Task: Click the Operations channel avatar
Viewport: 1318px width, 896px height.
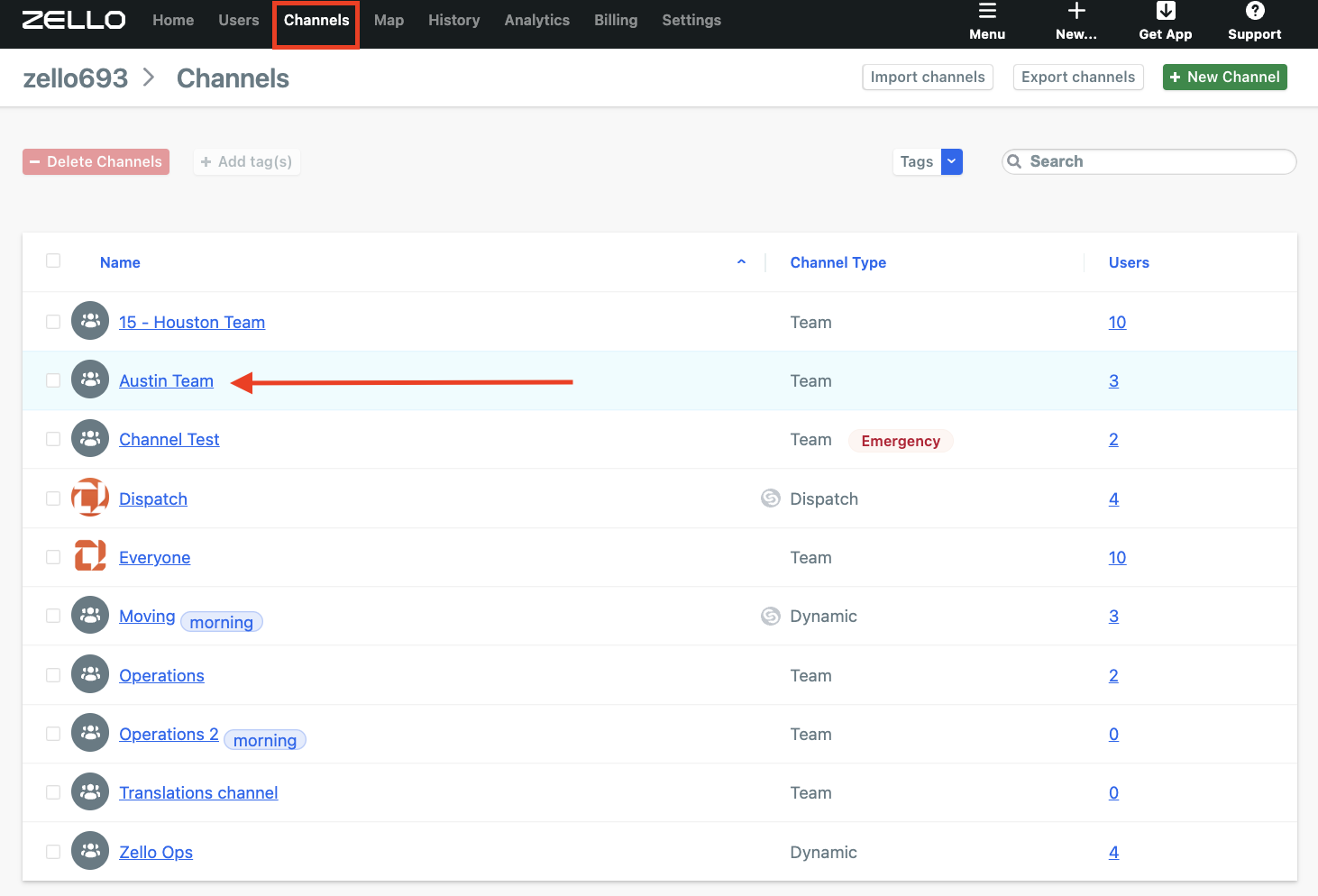Action: pyautogui.click(x=90, y=674)
